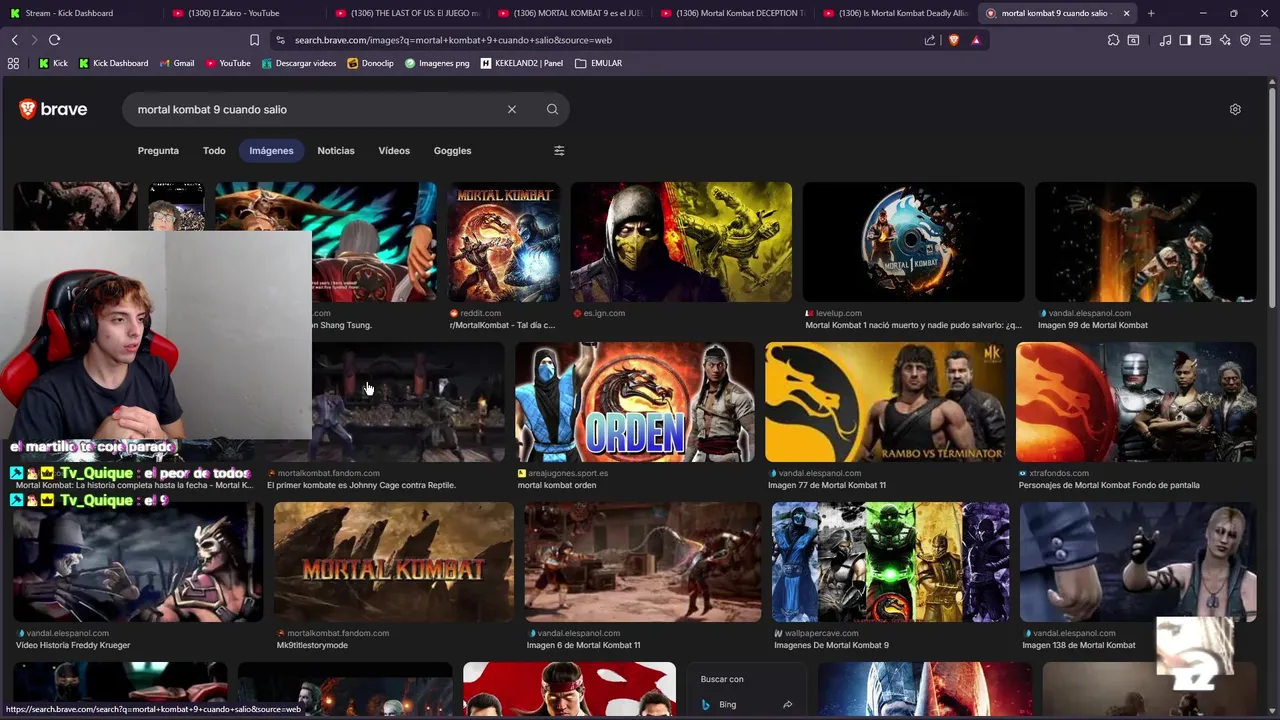Image resolution: width=1280 pixels, height=720 pixels.
Task: Open the tab search icon in toolbar
Action: click(x=1133, y=40)
